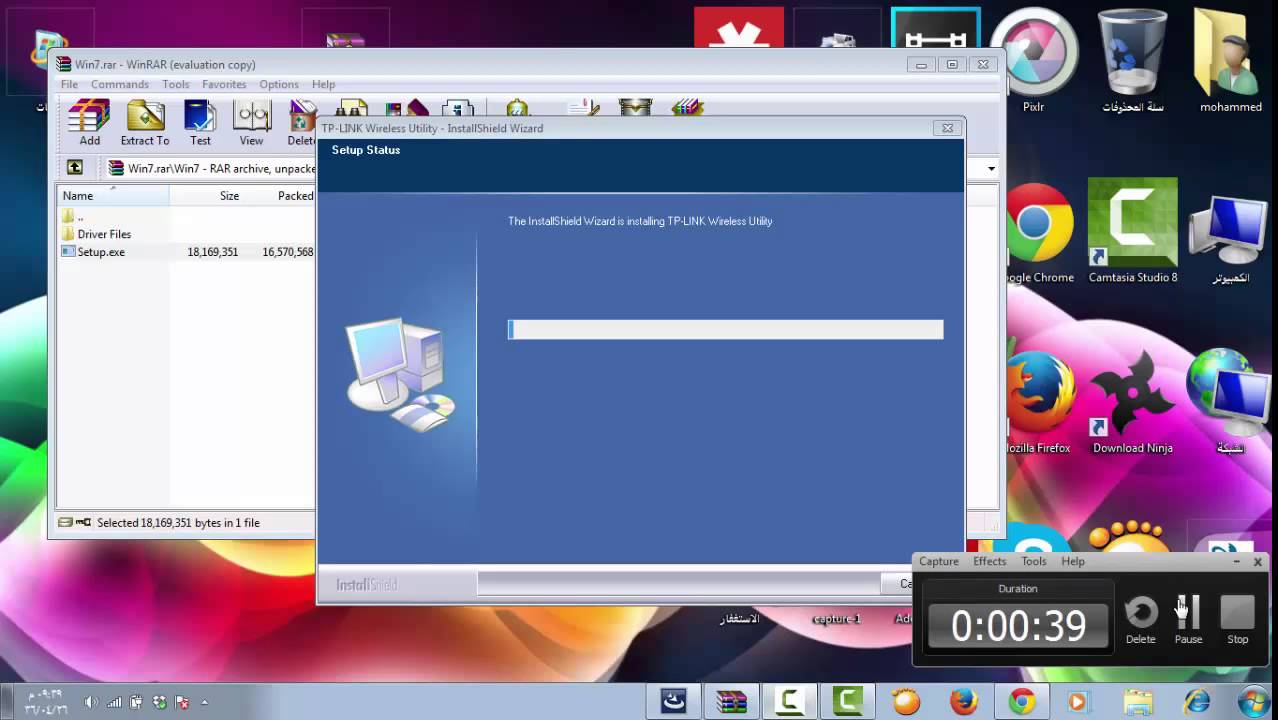Select the Recycle Bin desktop icon

click(x=1132, y=60)
